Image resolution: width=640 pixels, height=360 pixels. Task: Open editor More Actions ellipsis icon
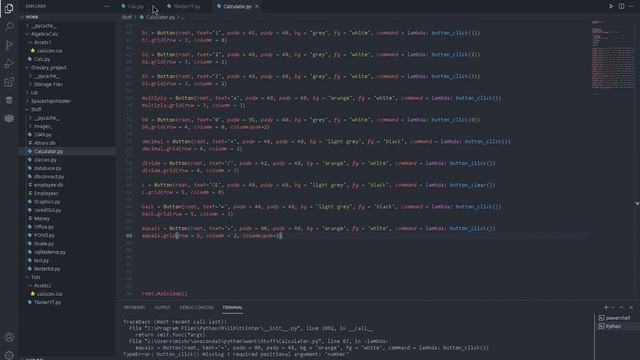(x=631, y=6)
